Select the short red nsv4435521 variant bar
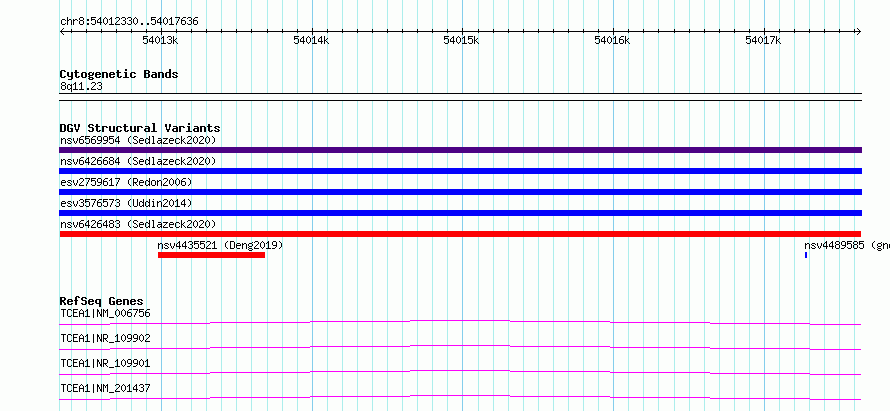The height and width of the screenshot is (411, 890). click(x=211, y=255)
